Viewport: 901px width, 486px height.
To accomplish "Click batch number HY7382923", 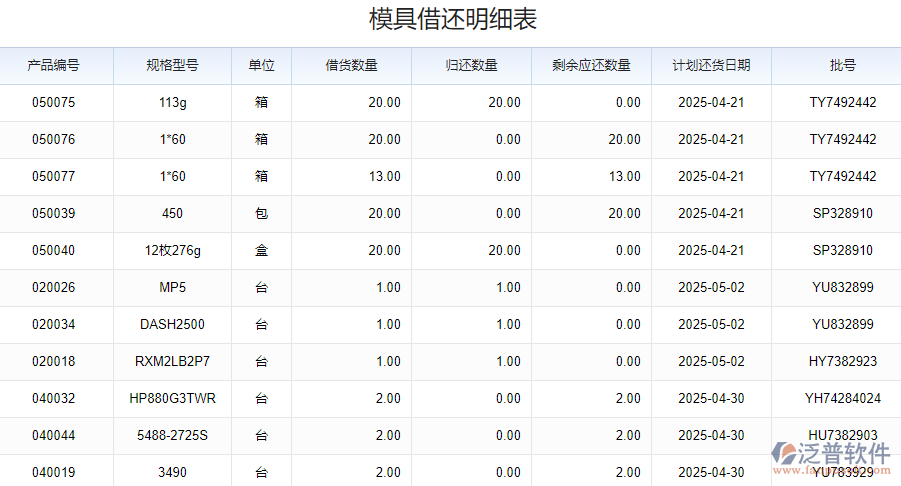I will pyautogui.click(x=842, y=362).
